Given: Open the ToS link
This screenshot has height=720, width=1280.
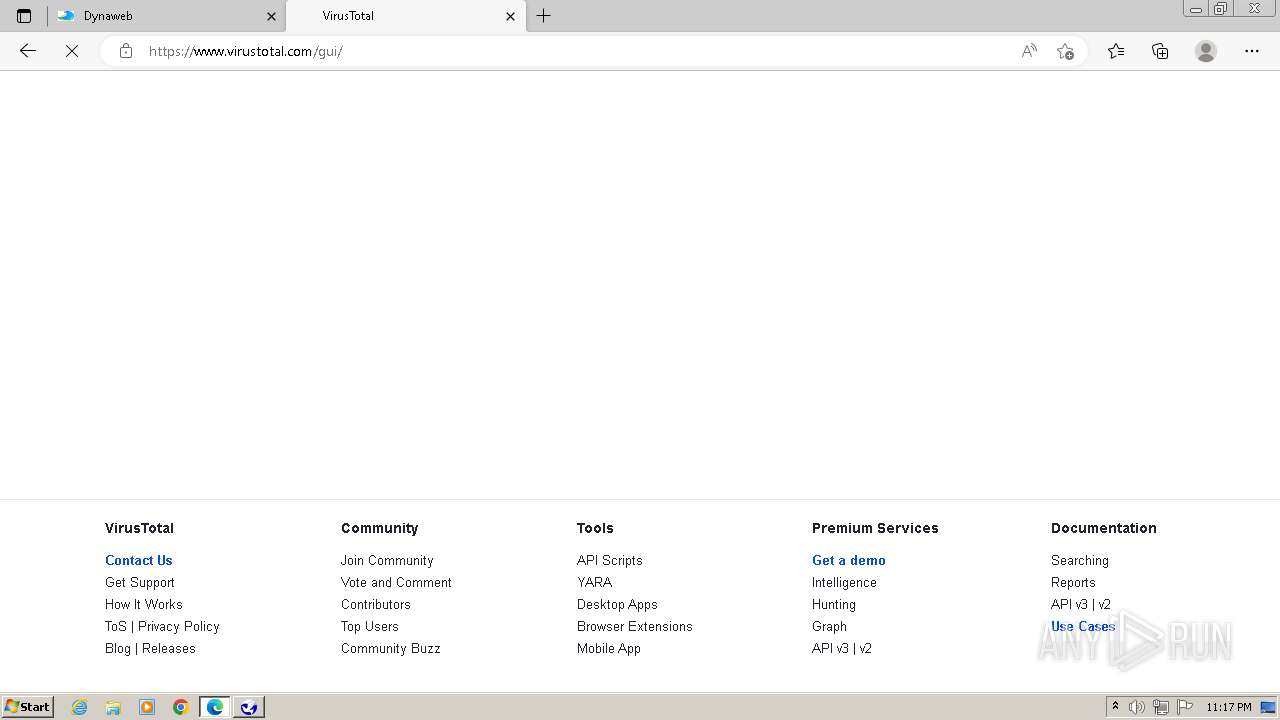Looking at the screenshot, I should tap(116, 626).
